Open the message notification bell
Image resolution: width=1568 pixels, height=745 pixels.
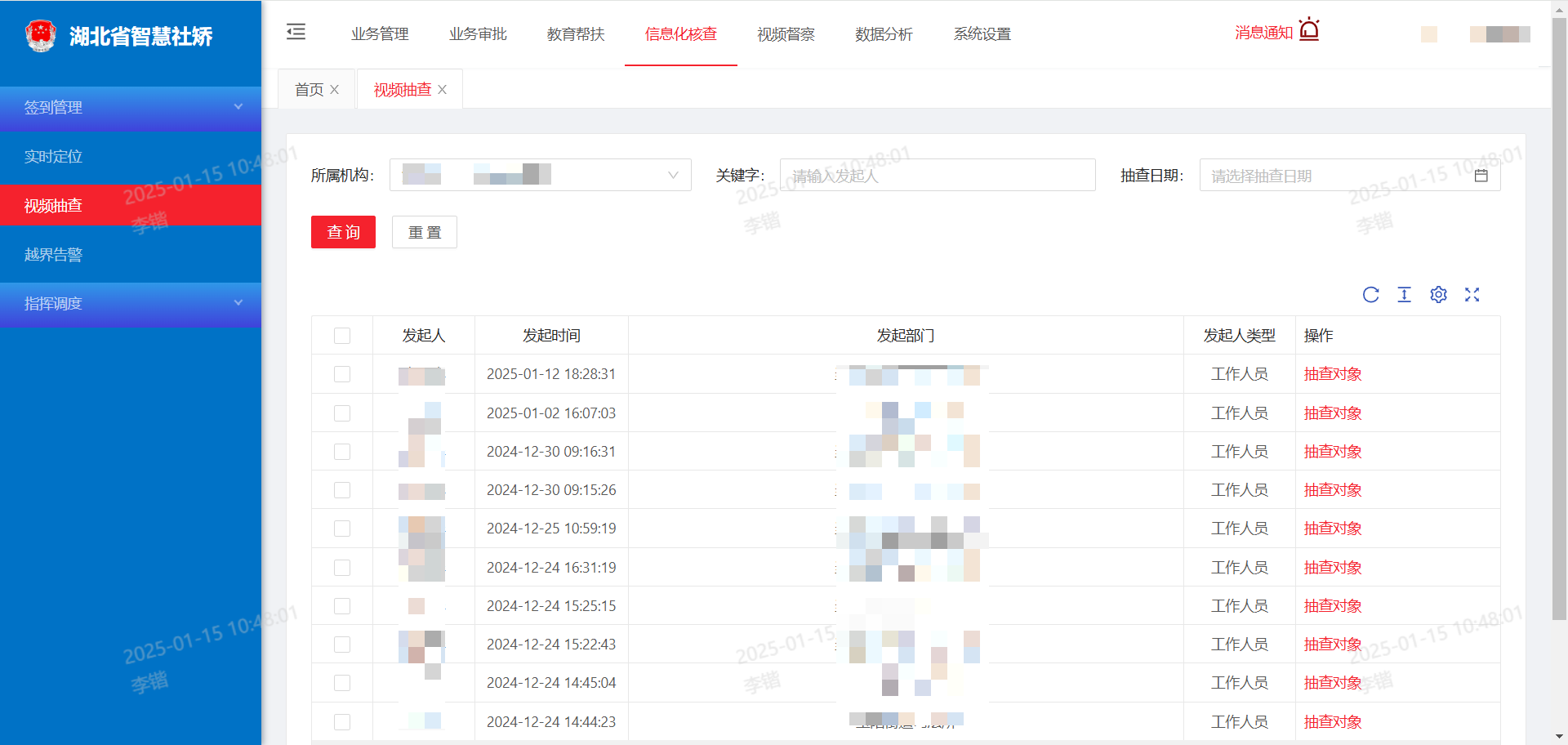click(1308, 30)
